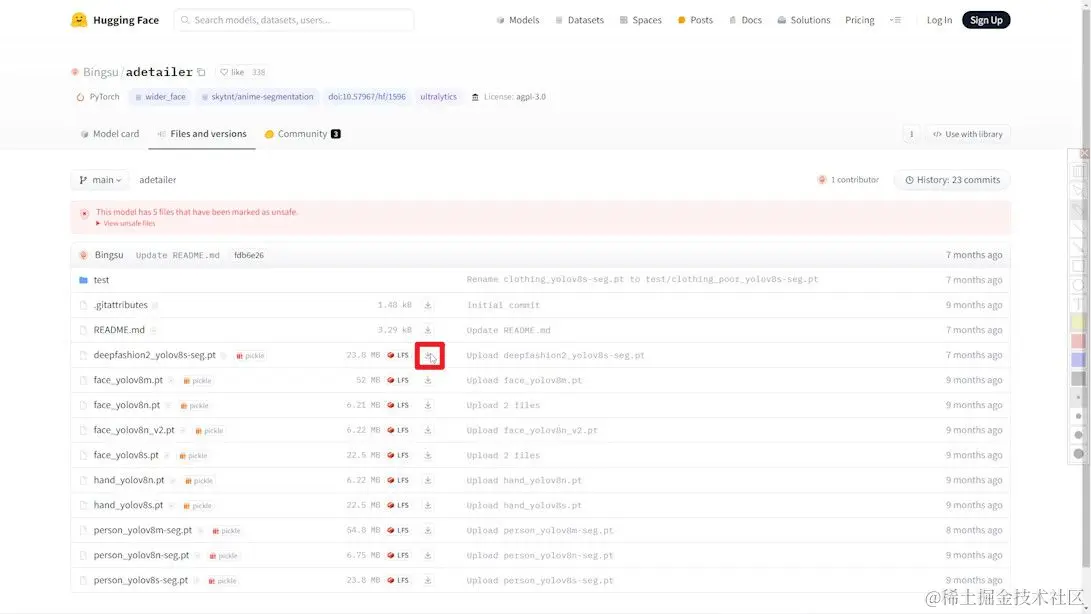Select rectangle tool in annotation toolbar

(1078, 266)
